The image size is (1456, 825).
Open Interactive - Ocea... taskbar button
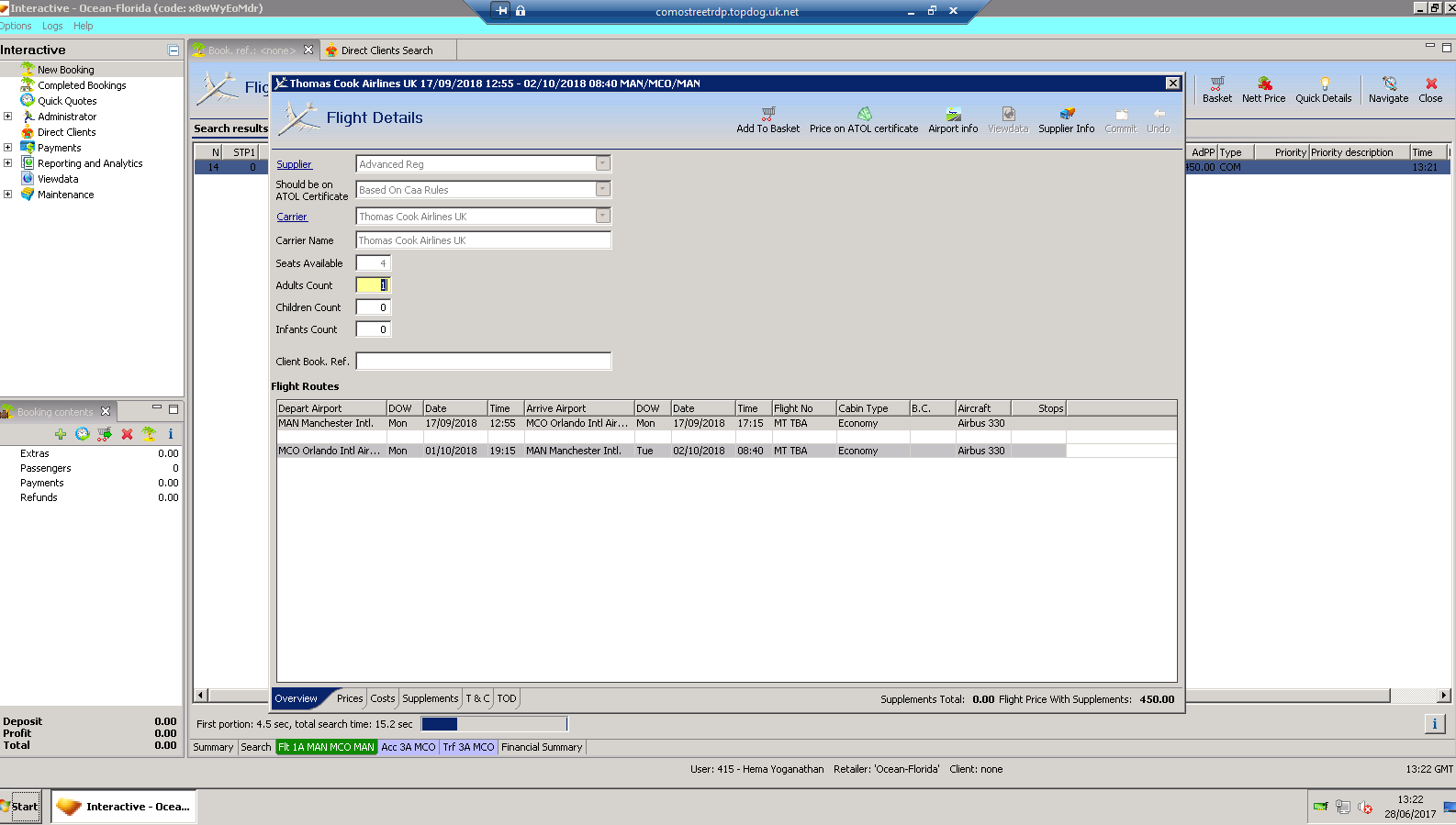coord(123,807)
